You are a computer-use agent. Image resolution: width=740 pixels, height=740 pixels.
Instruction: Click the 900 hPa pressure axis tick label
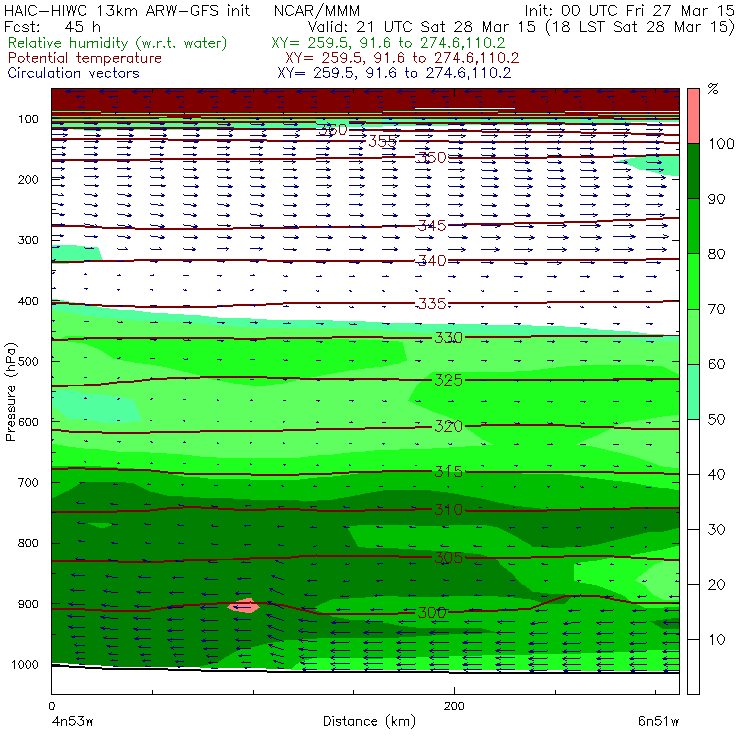click(28, 604)
